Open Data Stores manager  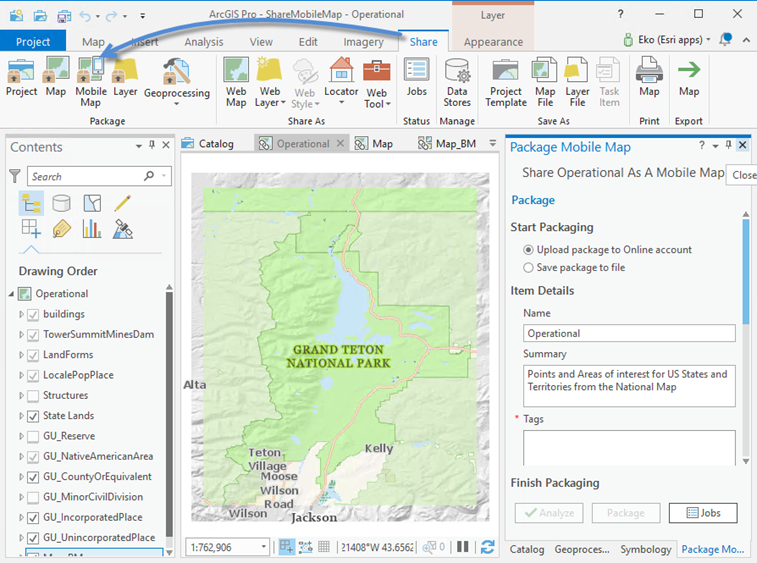point(457,82)
